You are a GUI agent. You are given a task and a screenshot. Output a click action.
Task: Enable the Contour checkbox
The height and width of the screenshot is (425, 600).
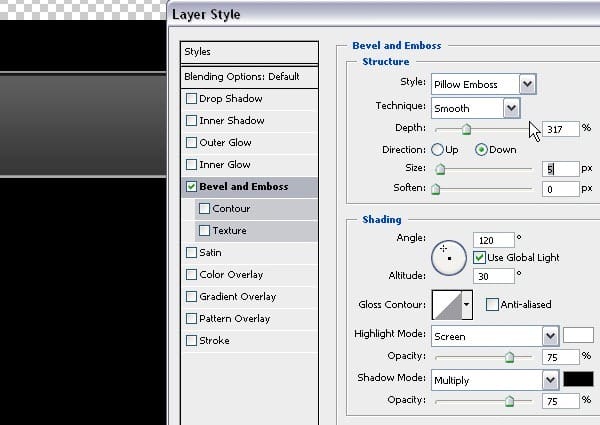[204, 209]
